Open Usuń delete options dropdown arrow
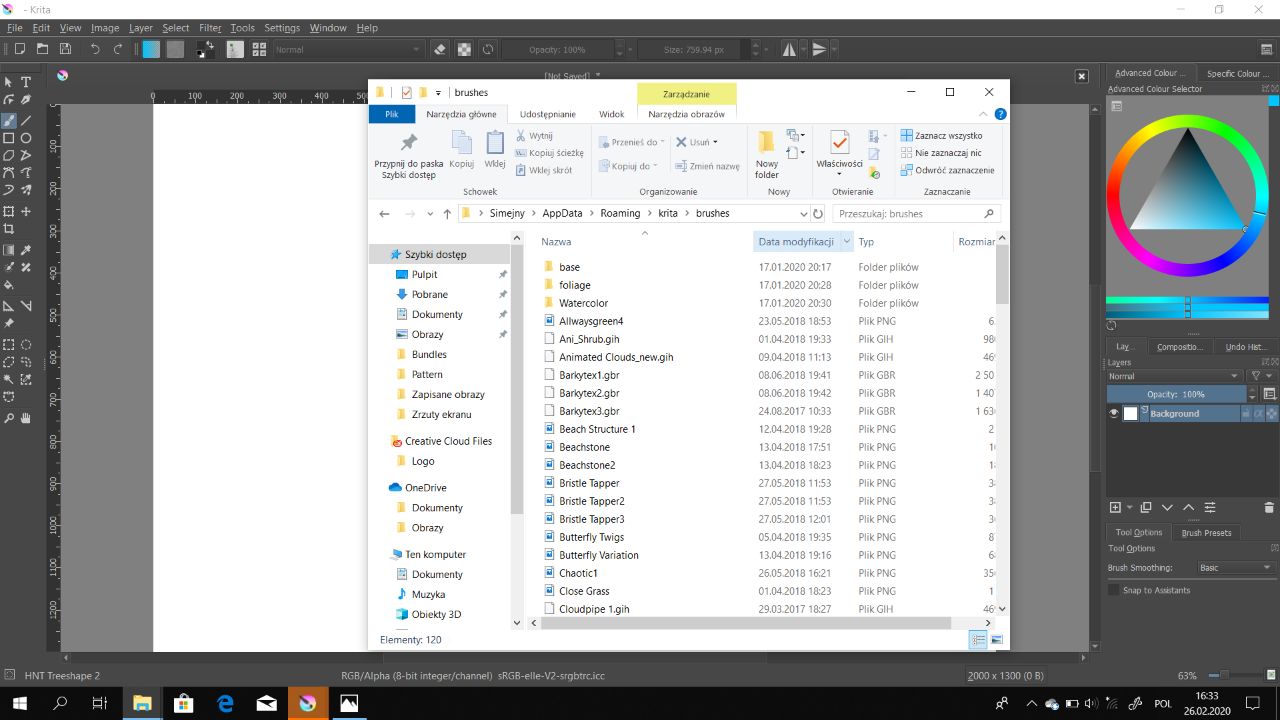Image resolution: width=1280 pixels, height=720 pixels. (716, 142)
